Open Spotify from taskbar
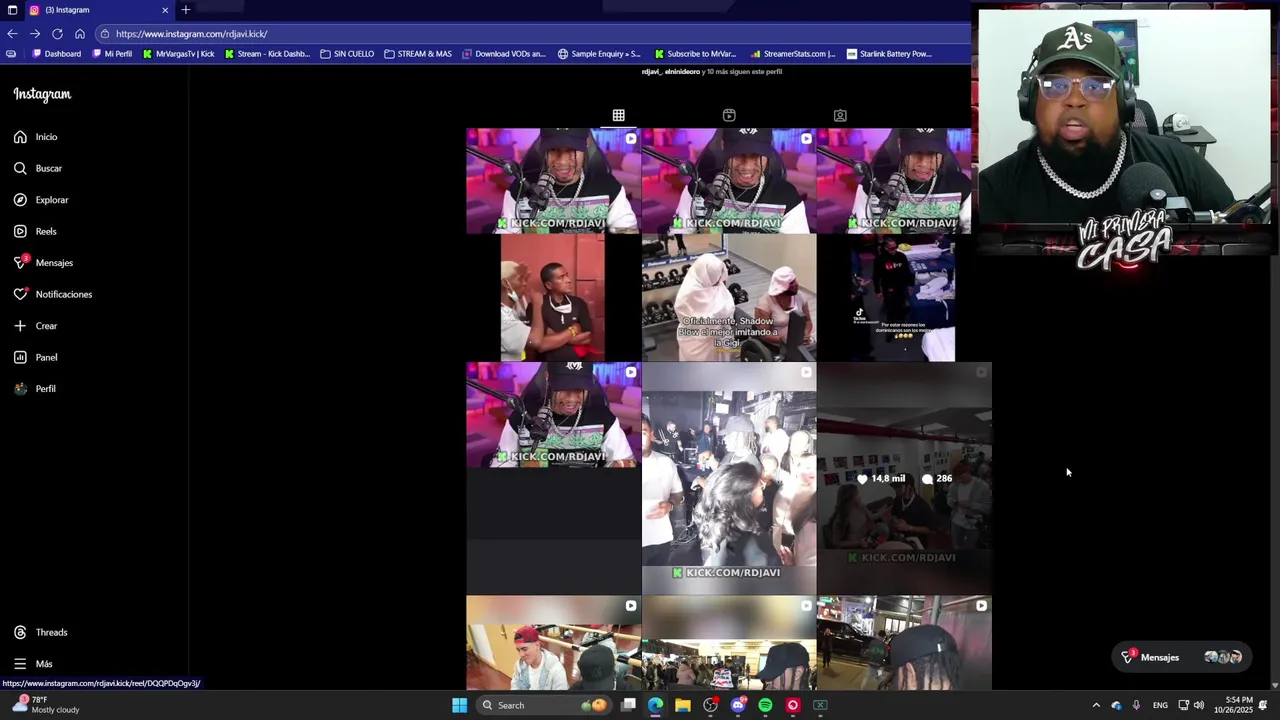This screenshot has width=1280, height=720. click(x=765, y=705)
